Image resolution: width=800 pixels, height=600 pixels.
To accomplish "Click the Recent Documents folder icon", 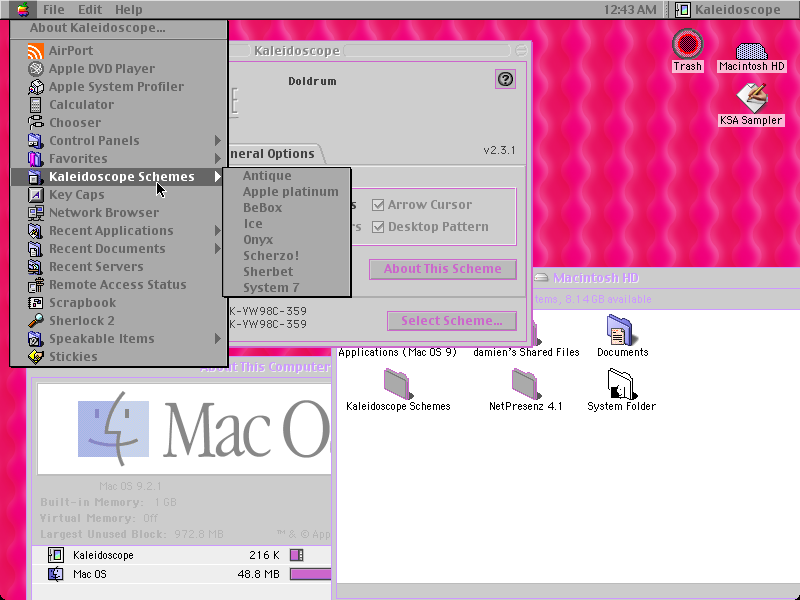I will [x=36, y=248].
